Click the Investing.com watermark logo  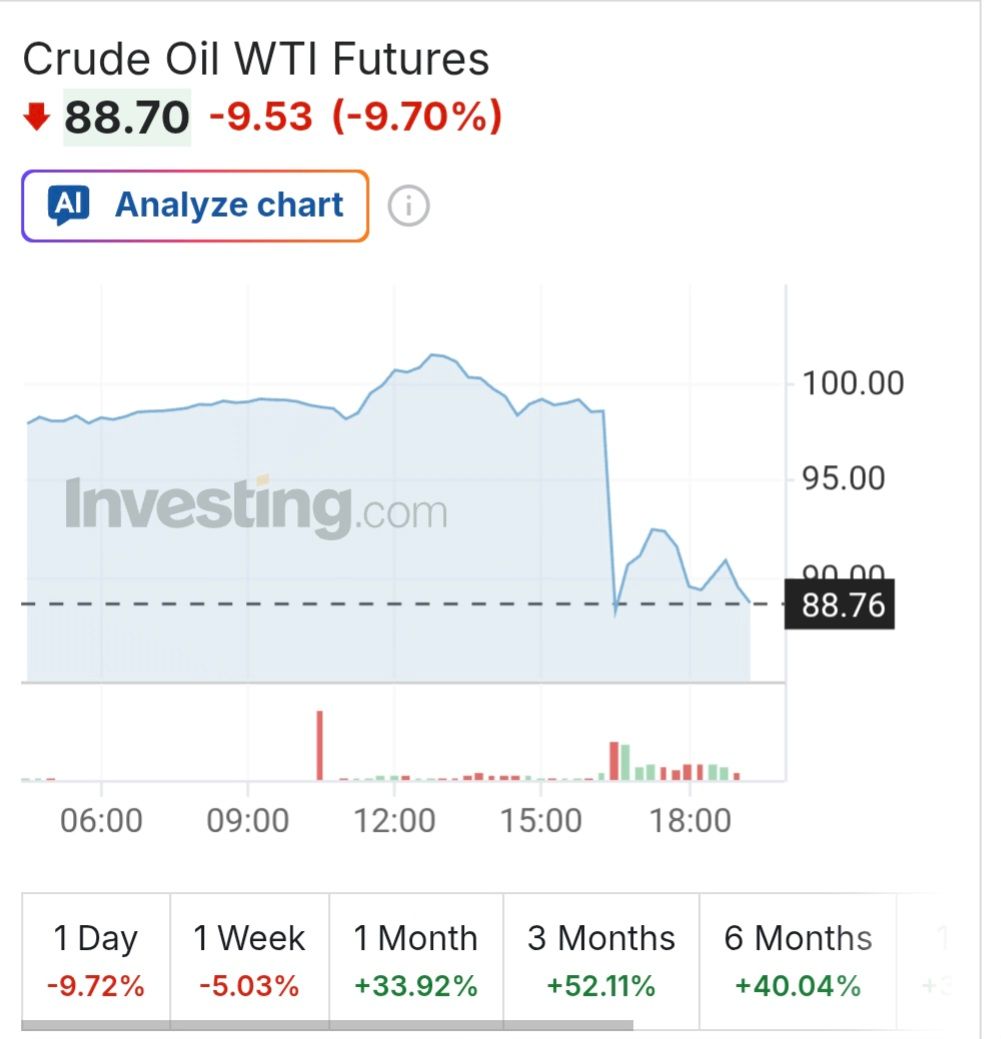pos(256,507)
